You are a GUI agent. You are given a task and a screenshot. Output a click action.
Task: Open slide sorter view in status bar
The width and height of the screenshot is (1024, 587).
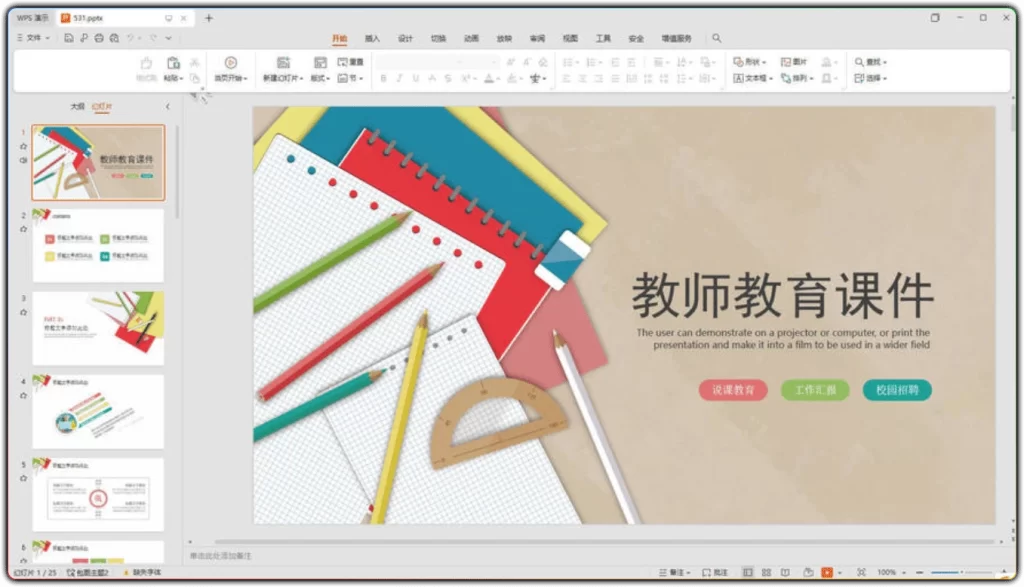(x=766, y=571)
